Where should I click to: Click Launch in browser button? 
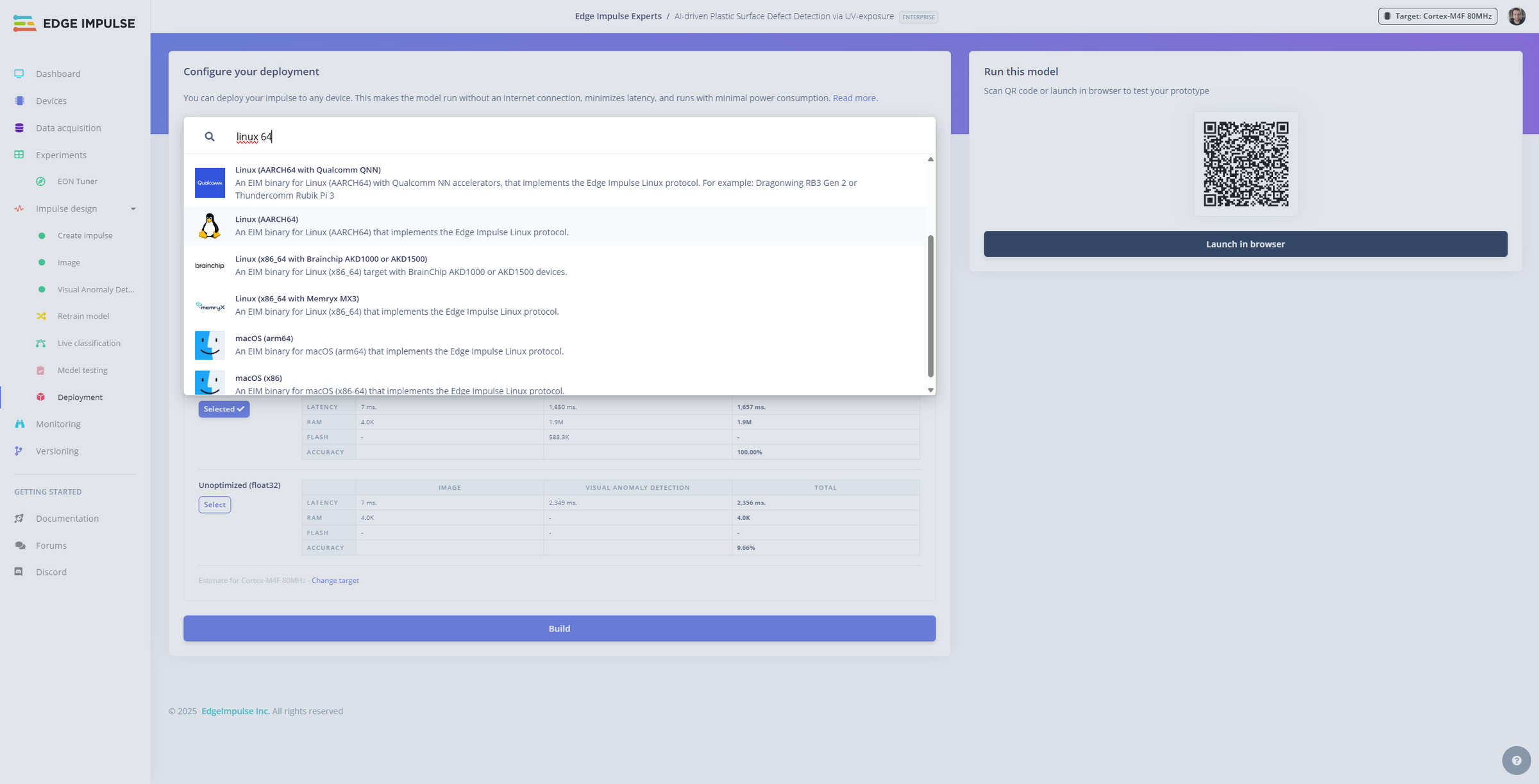click(1245, 244)
